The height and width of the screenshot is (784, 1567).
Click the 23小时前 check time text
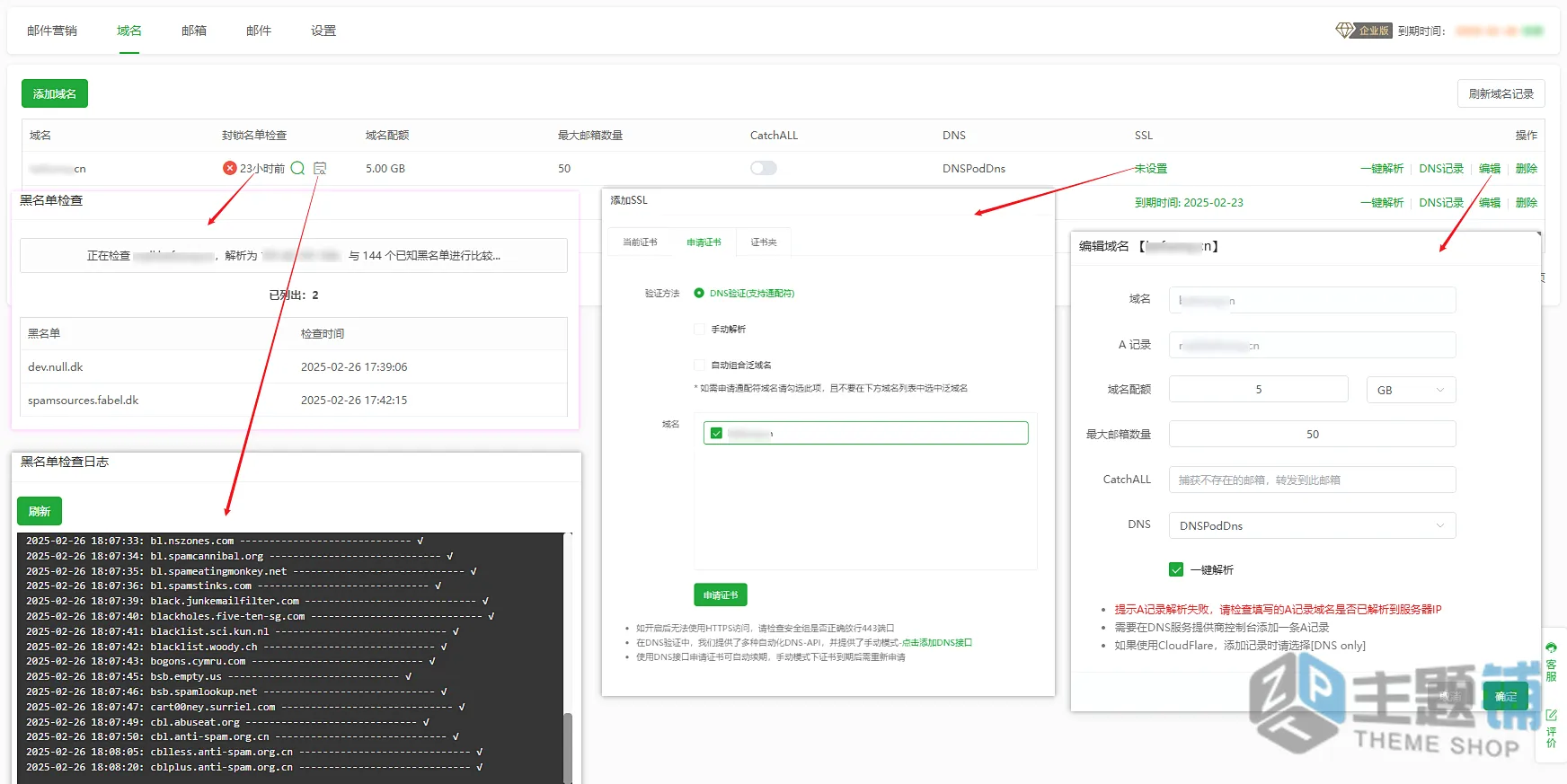(262, 168)
